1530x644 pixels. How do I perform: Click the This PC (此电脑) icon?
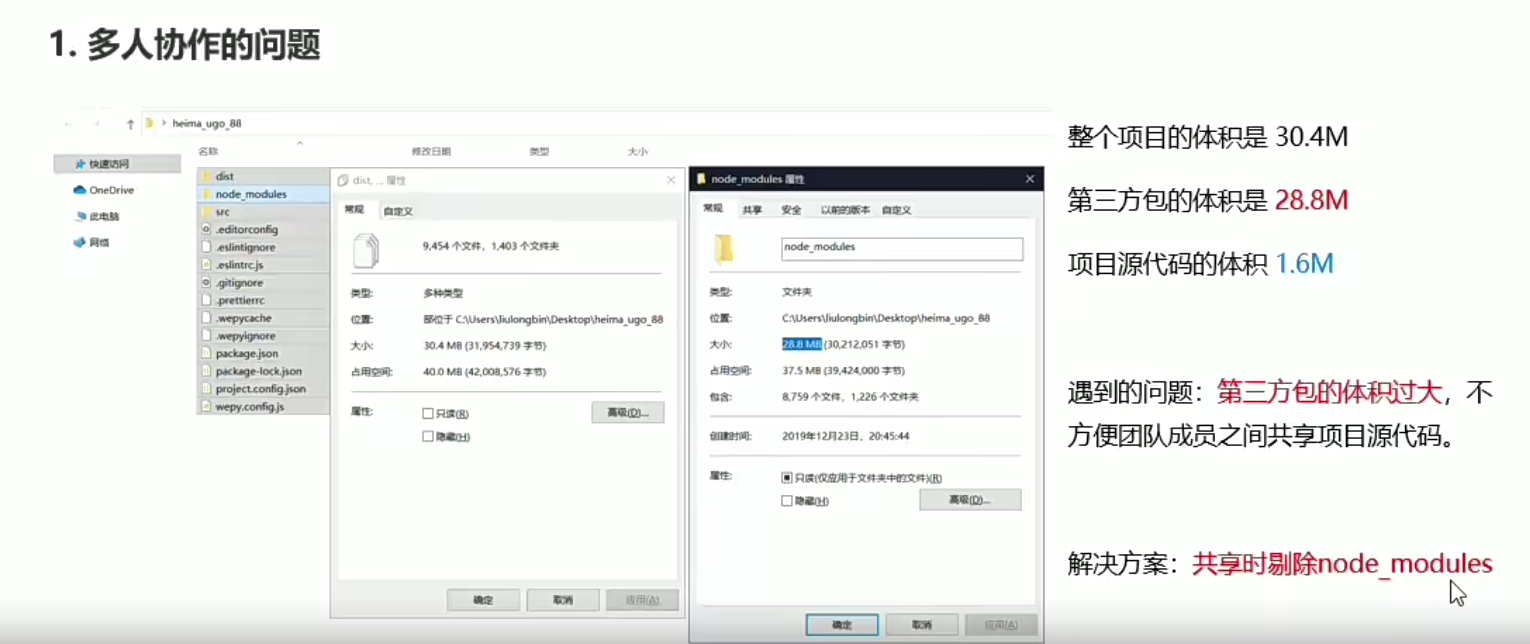pyautogui.click(x=80, y=216)
